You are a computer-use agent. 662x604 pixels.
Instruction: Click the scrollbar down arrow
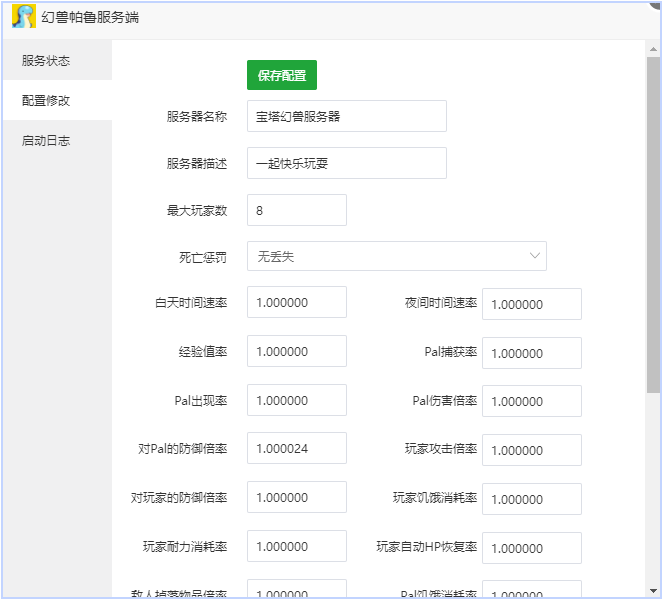point(653,591)
